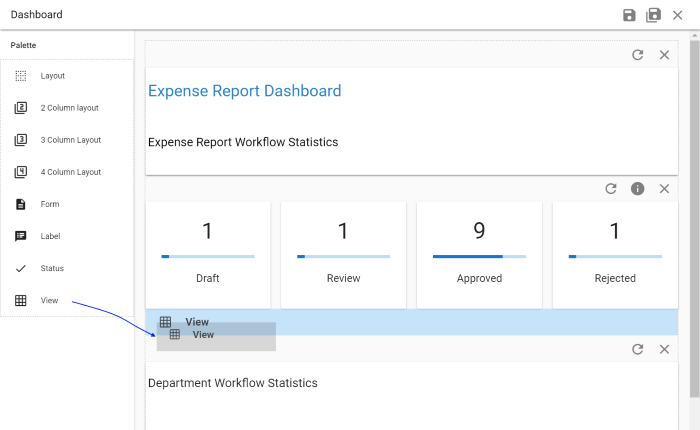
Task: Select the Form palette icon
Action: [x=21, y=204]
